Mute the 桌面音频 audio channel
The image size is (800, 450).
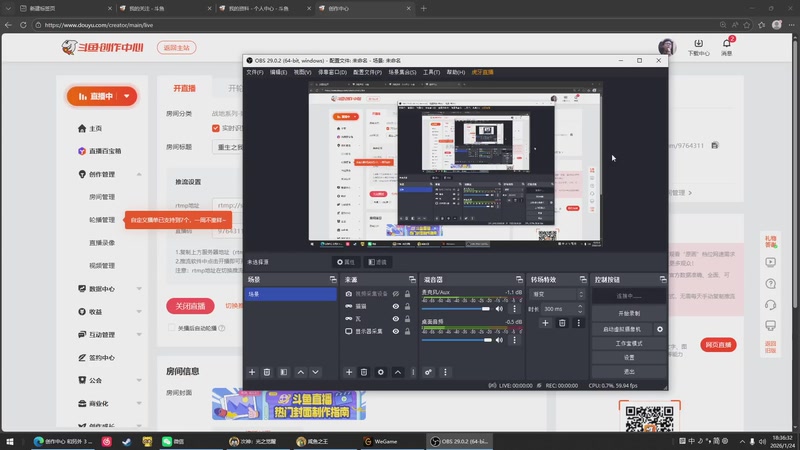pyautogui.click(x=499, y=340)
